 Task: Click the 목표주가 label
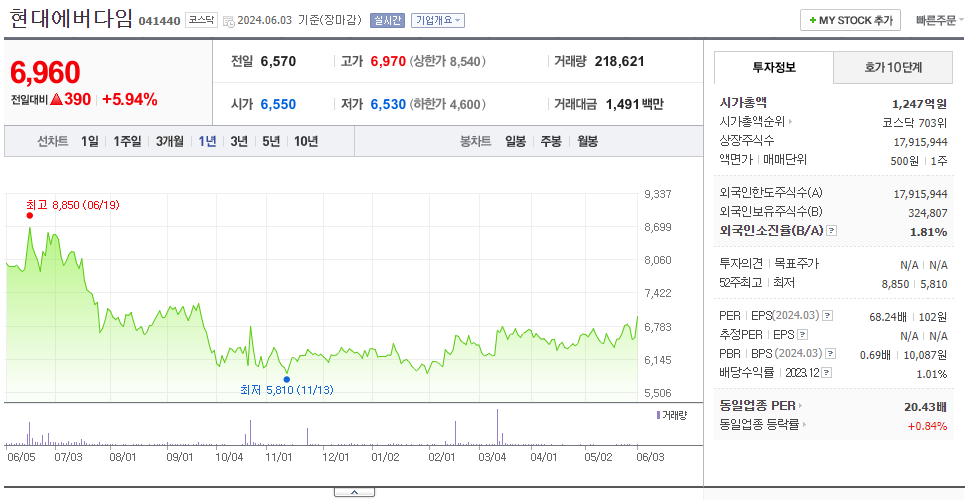[796, 264]
